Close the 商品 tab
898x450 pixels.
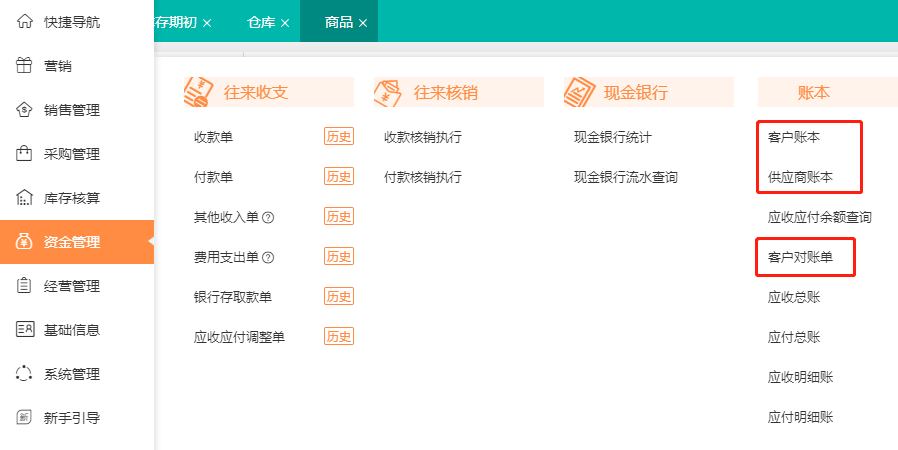pyautogui.click(x=363, y=23)
